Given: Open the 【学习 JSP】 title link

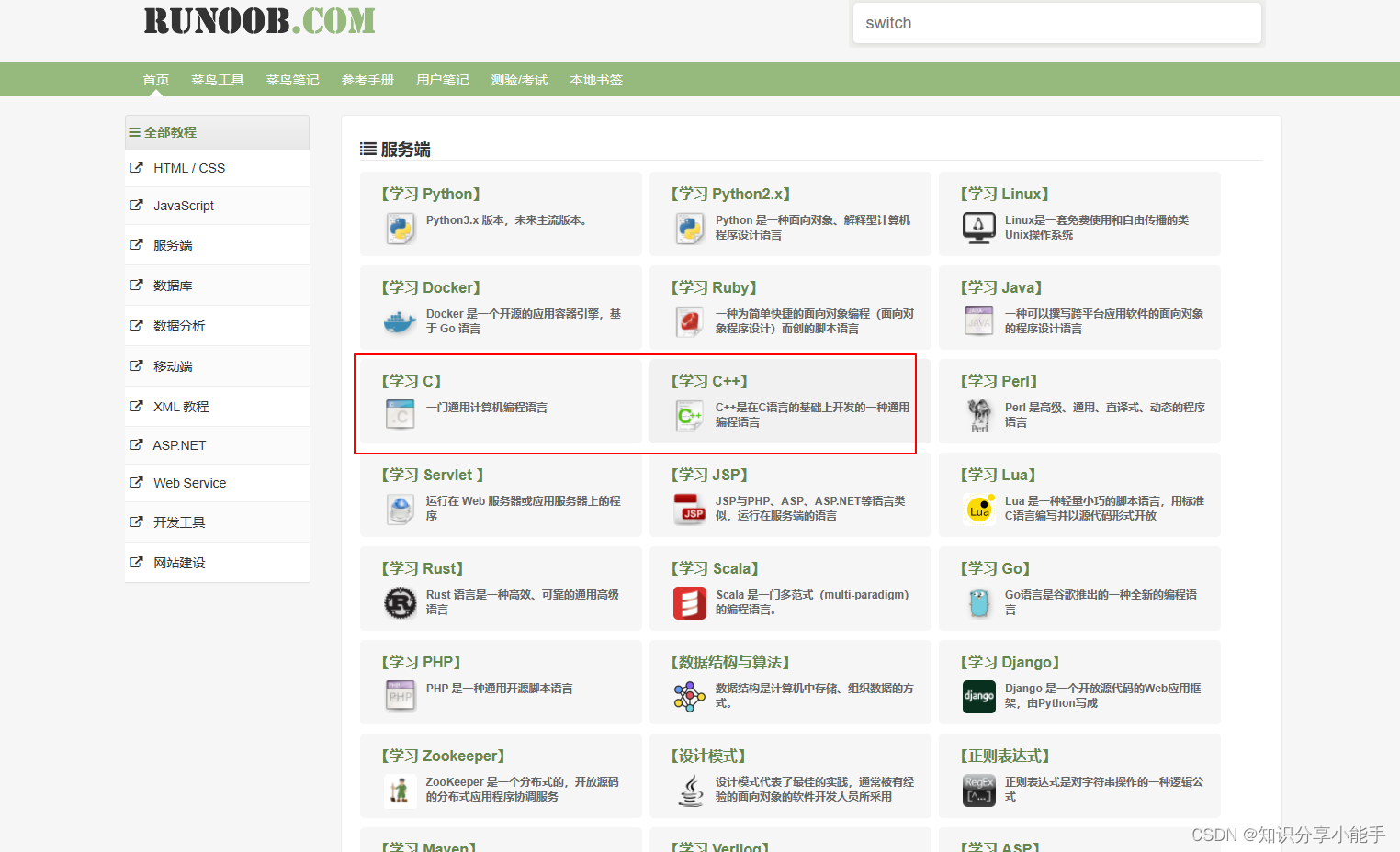Looking at the screenshot, I should (x=709, y=475).
